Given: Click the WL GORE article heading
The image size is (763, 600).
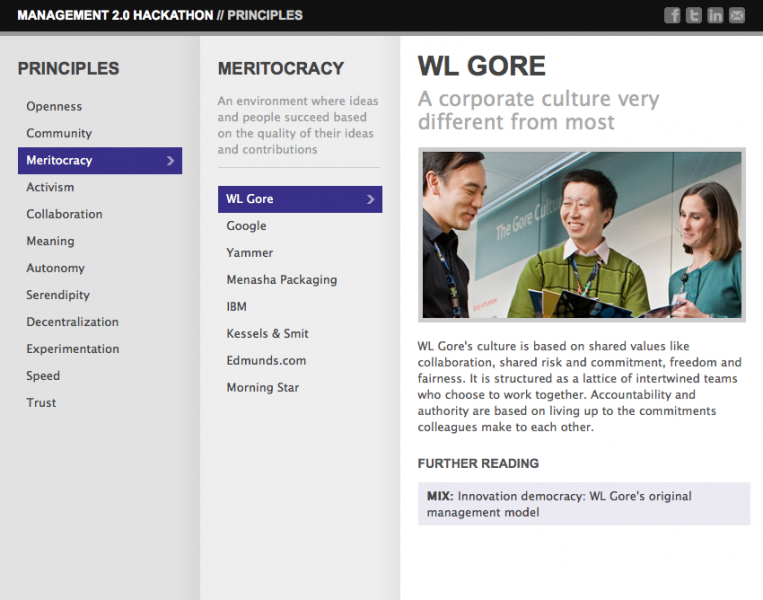Looking at the screenshot, I should (482, 66).
